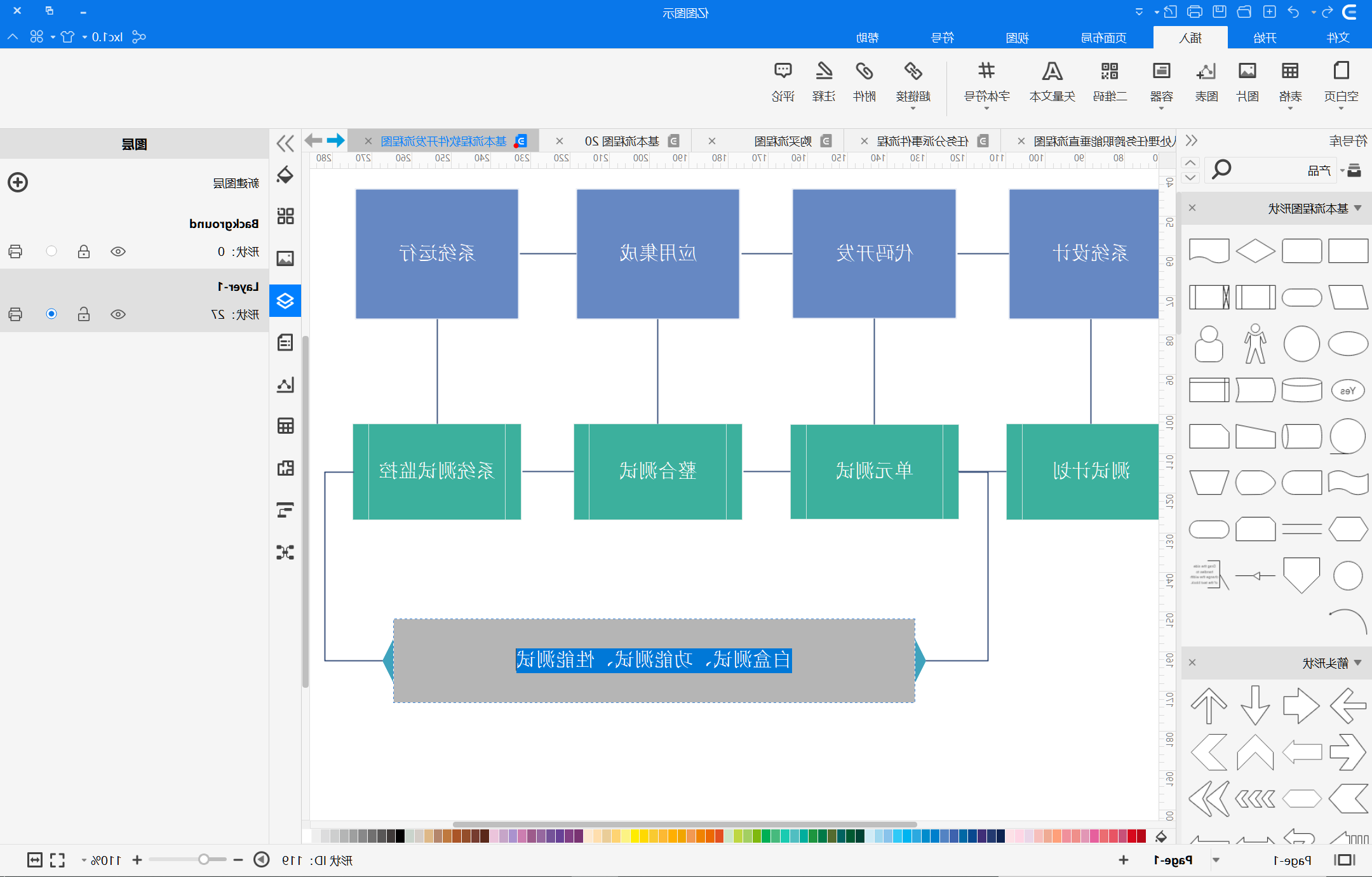Image resolution: width=1372 pixels, height=877 pixels.
Task: Collapse the 箭头形状 arrow shapes section
Action: [1357, 663]
